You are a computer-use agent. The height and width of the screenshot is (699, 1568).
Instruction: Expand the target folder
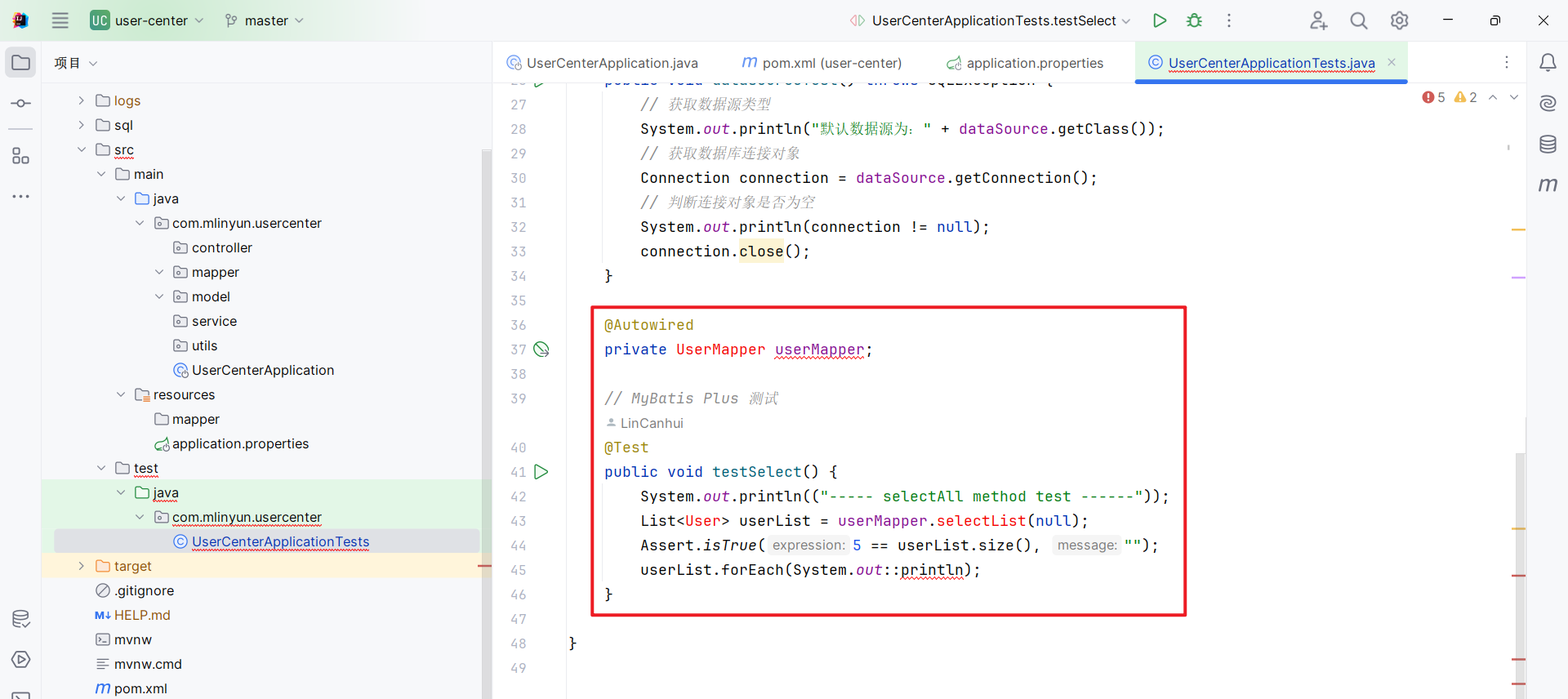click(81, 566)
